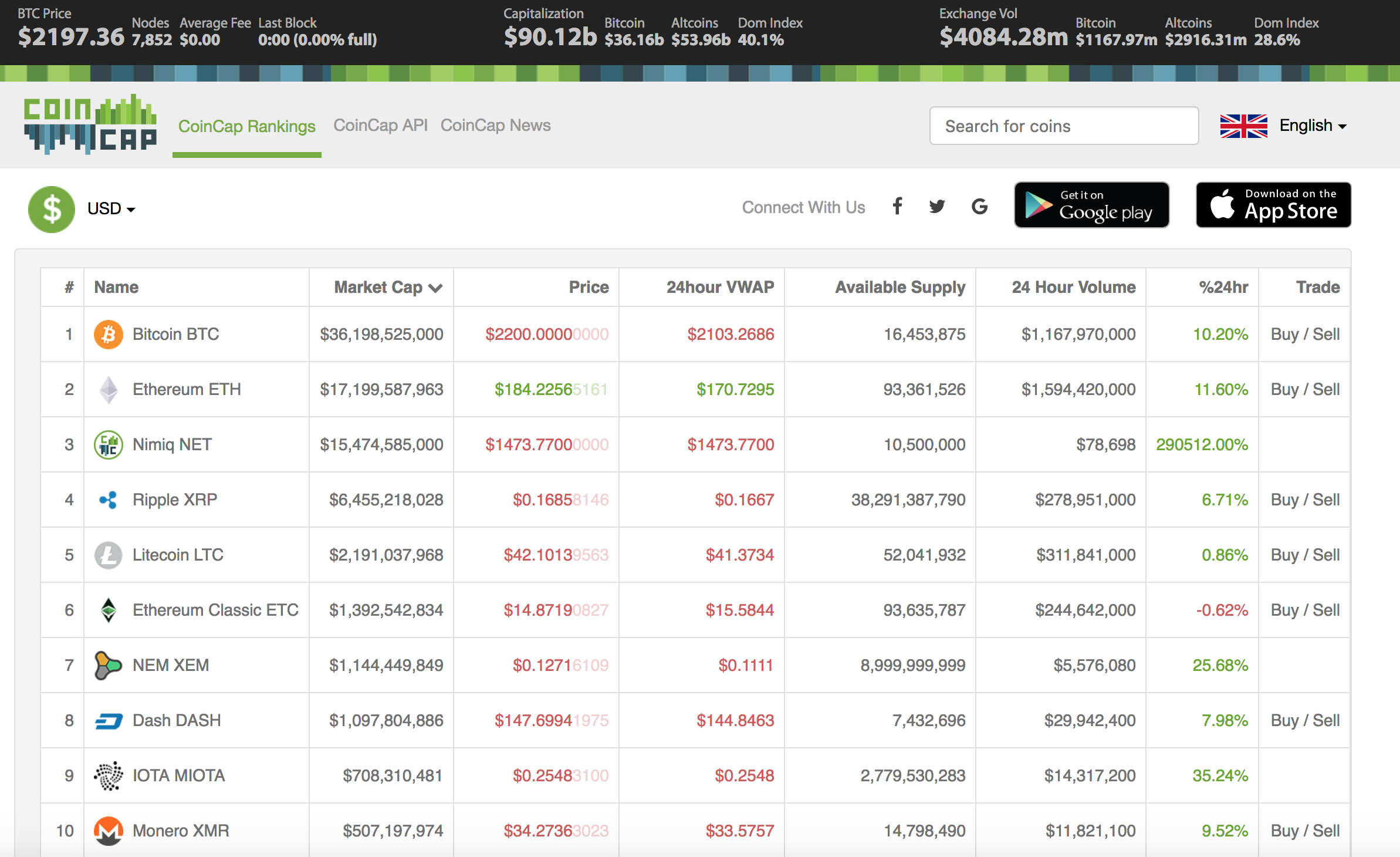Click the Search for coins field
This screenshot has height=857, width=1400.
coord(1064,126)
